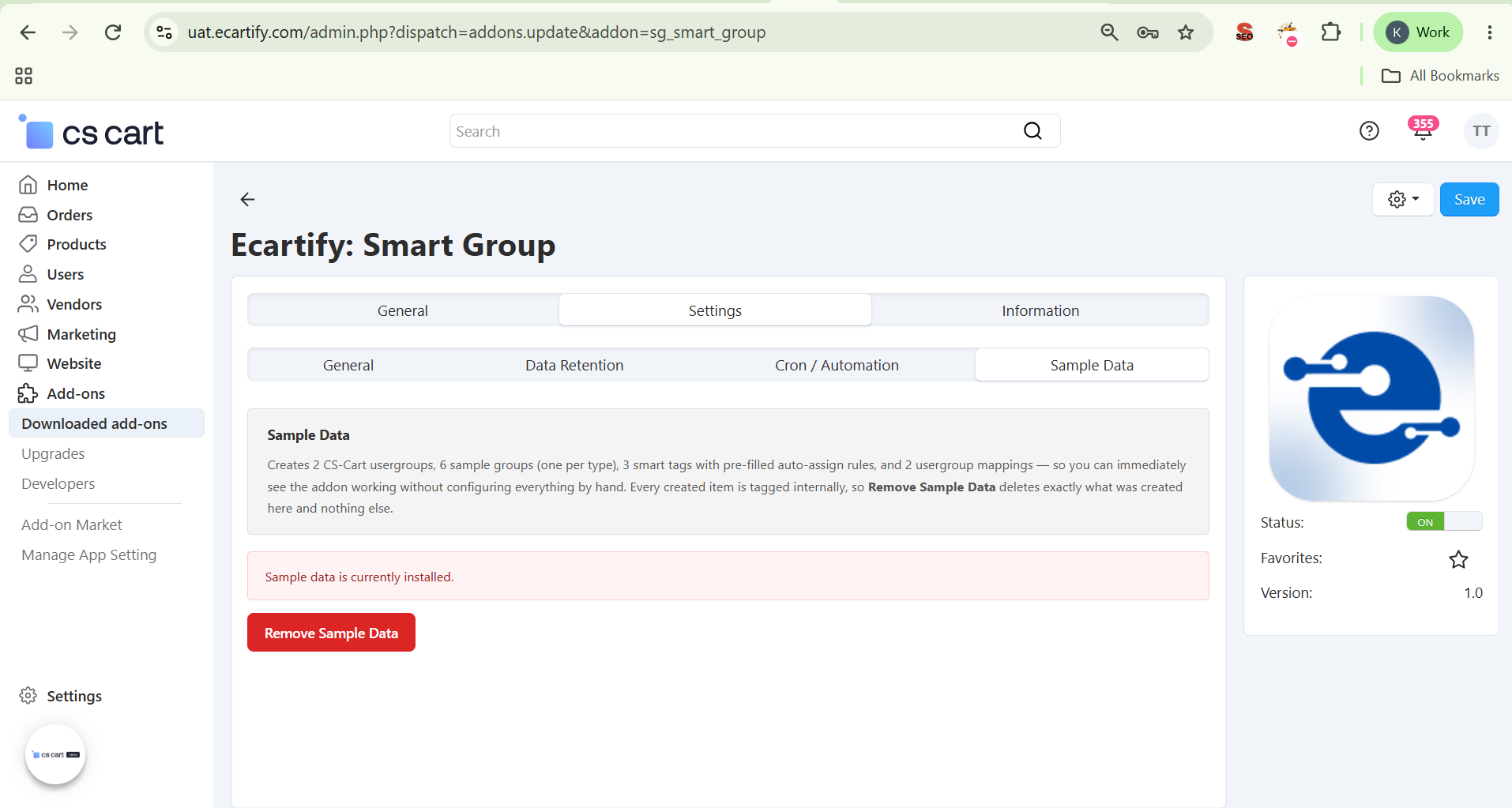Save the add-on settings
The image size is (1512, 808).
[1469, 199]
